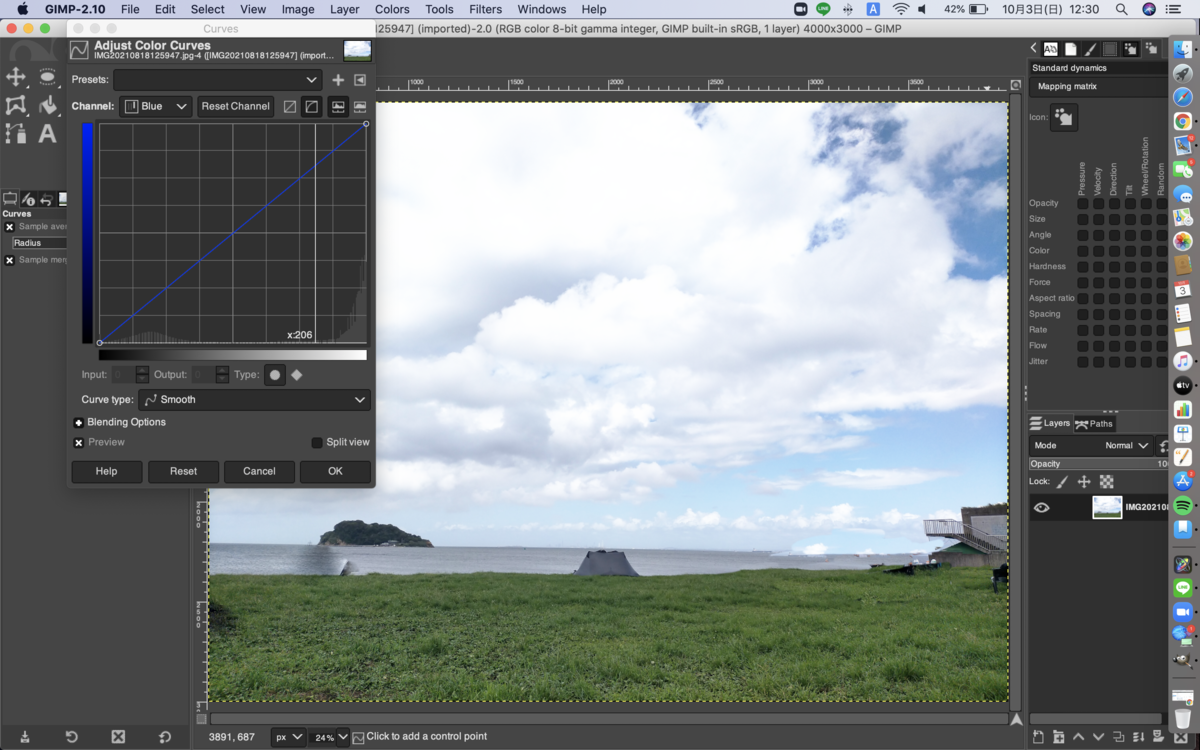Screen dimensions: 1200x750
Task: Toggle Opacity Pressure cell in mapping matrix
Action: pos(1082,203)
